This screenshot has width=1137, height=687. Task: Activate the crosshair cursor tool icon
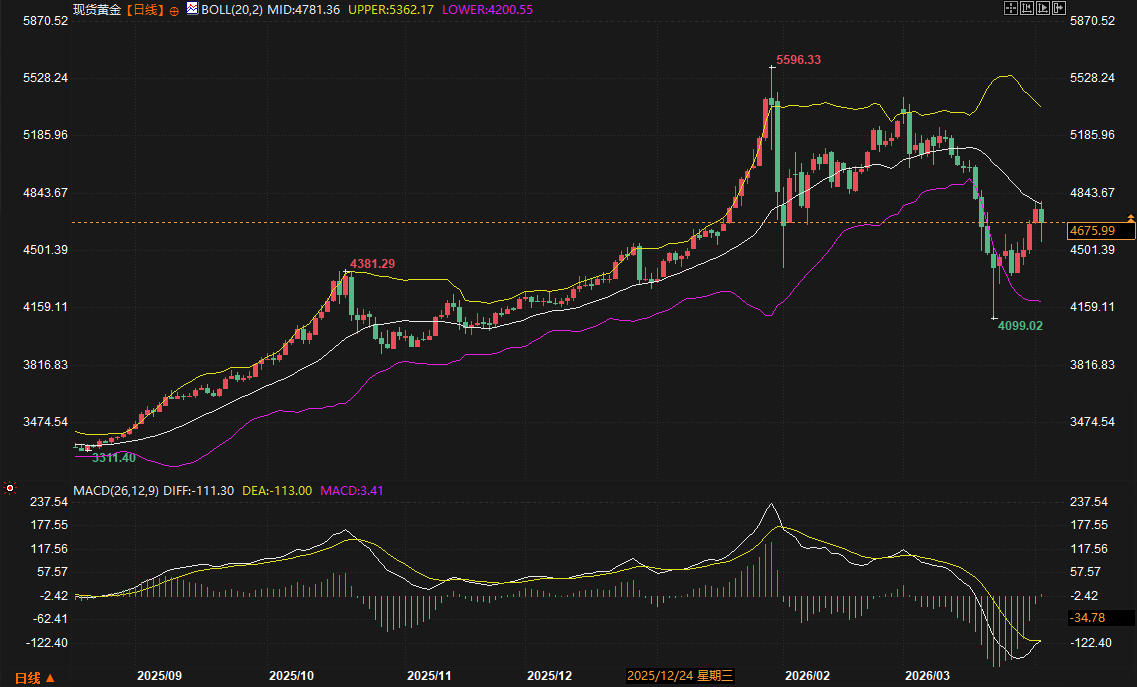click(x=1011, y=8)
